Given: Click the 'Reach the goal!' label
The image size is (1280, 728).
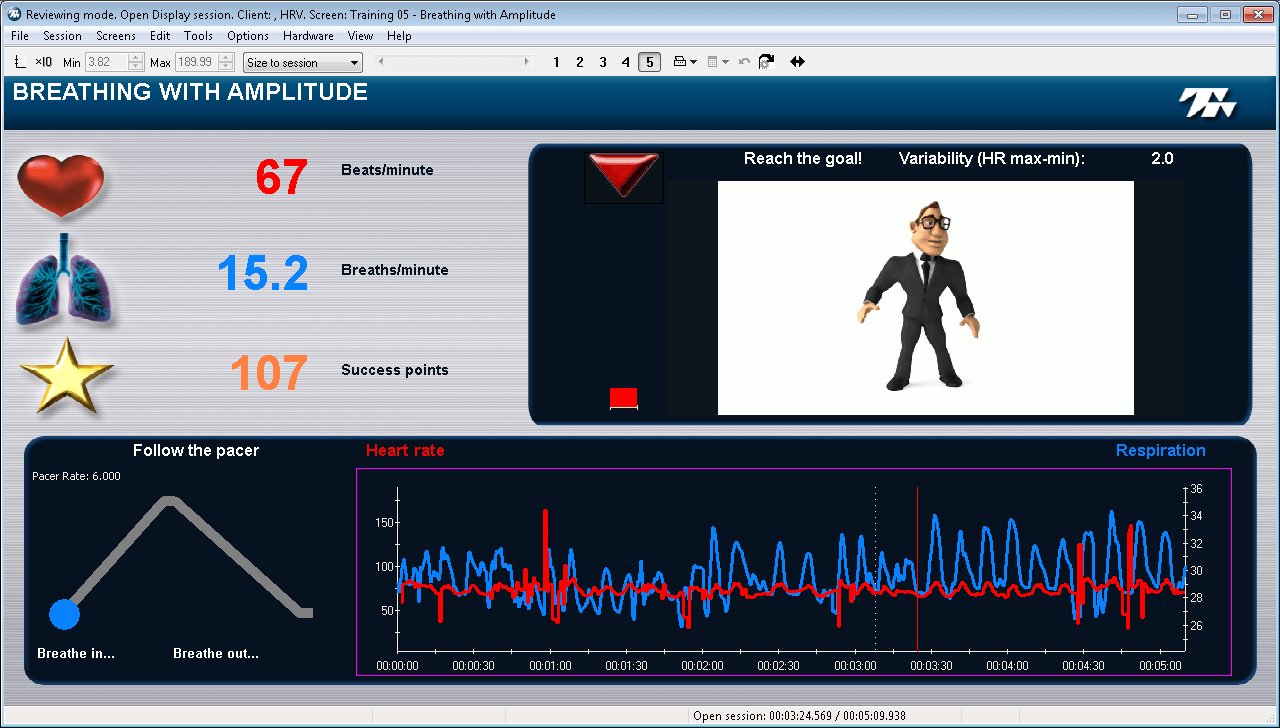Looking at the screenshot, I should point(803,158).
